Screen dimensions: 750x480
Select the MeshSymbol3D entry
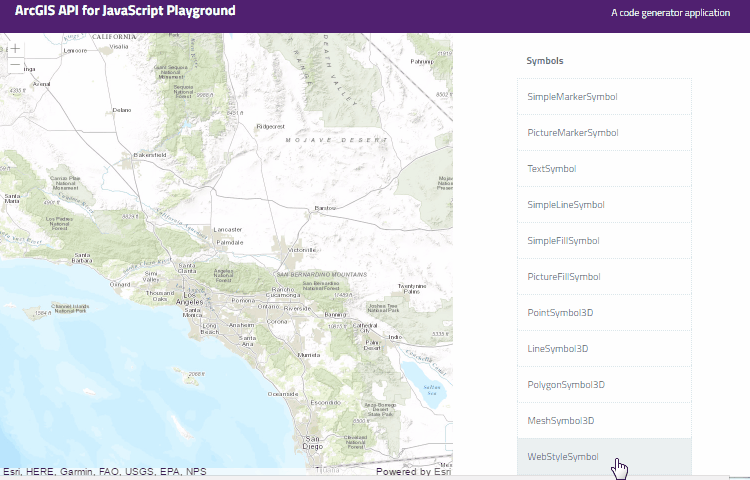point(604,421)
